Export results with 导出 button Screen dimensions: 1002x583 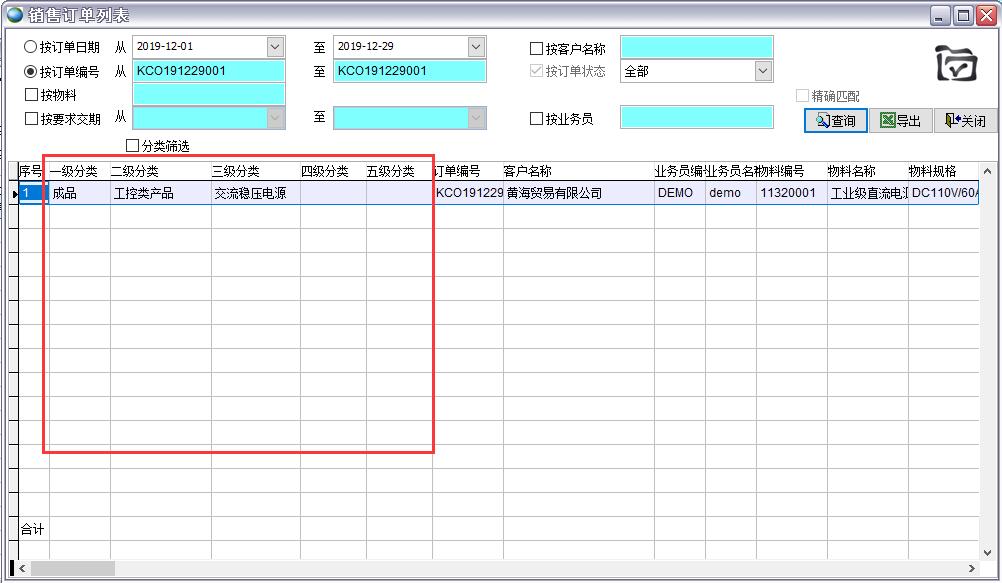point(900,121)
